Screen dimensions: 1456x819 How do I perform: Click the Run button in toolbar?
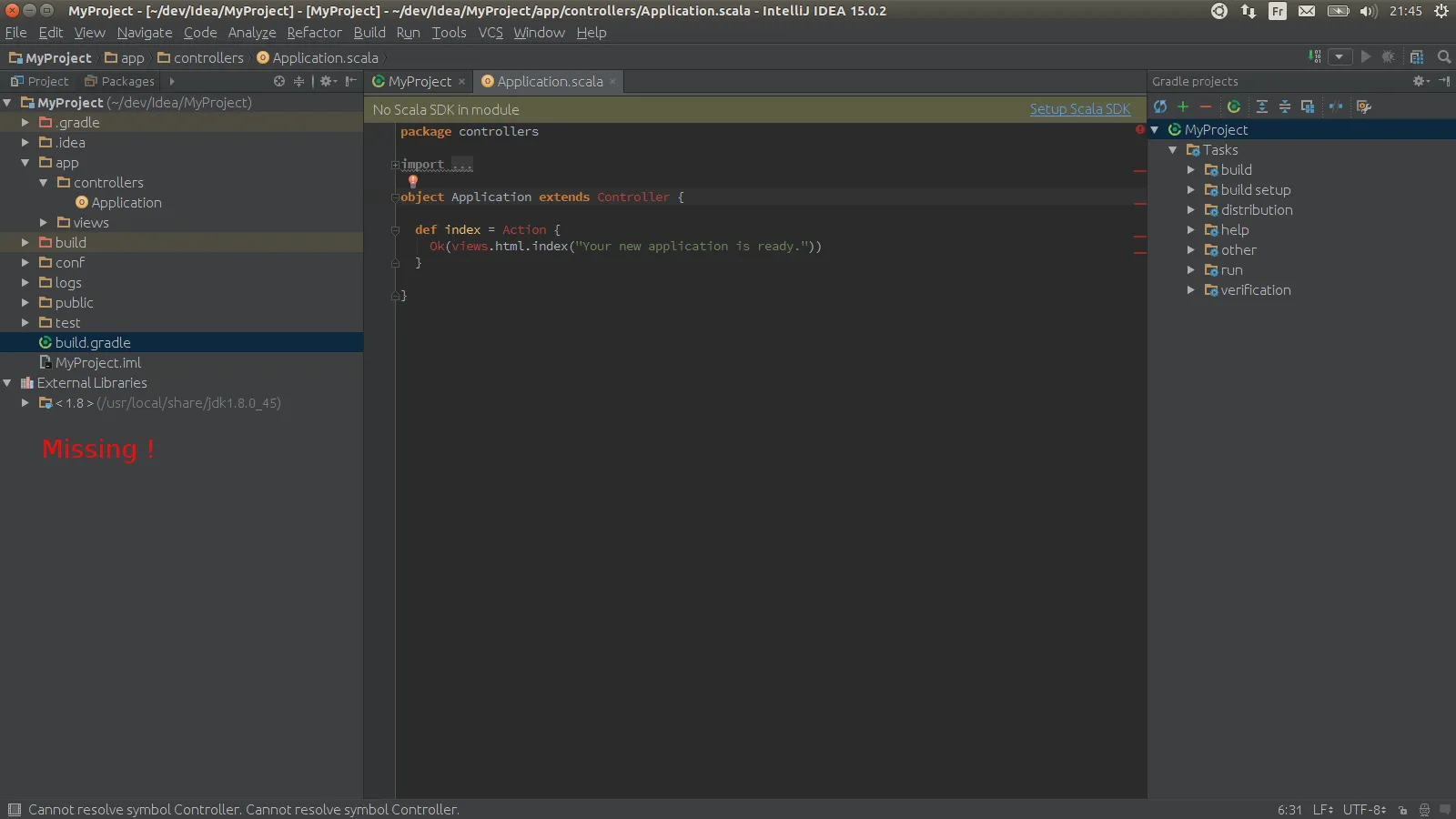[x=1366, y=56]
